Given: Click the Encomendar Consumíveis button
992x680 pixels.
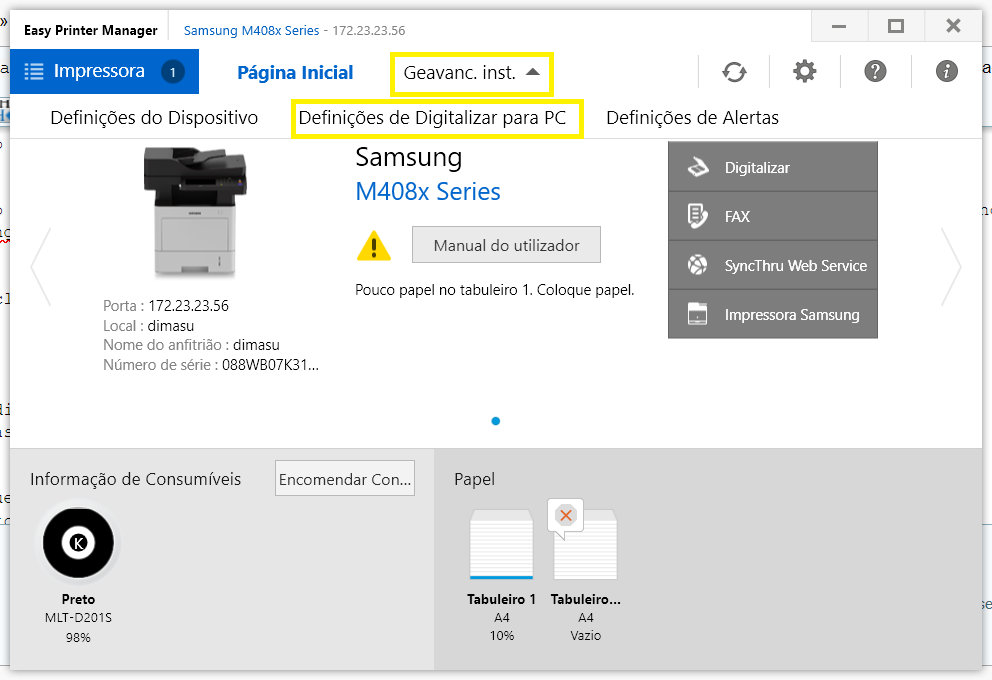Looking at the screenshot, I should [345, 480].
